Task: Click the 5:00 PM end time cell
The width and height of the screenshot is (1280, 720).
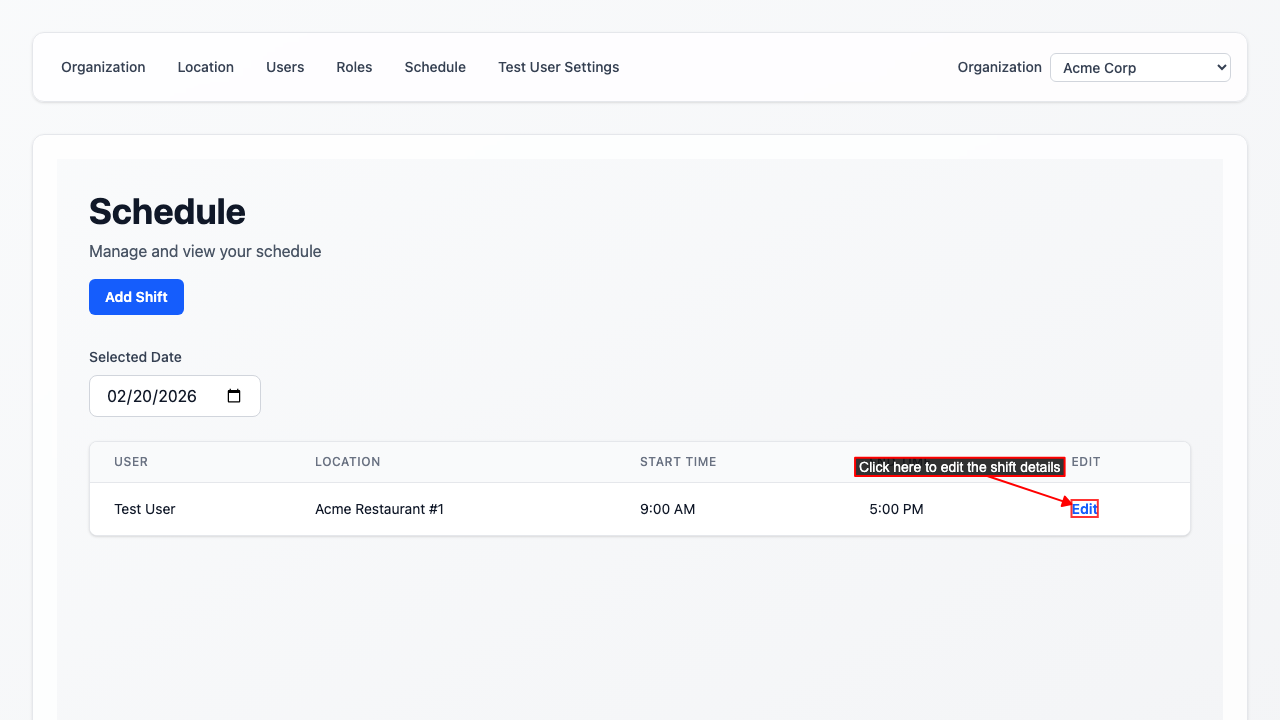Action: (x=895, y=509)
